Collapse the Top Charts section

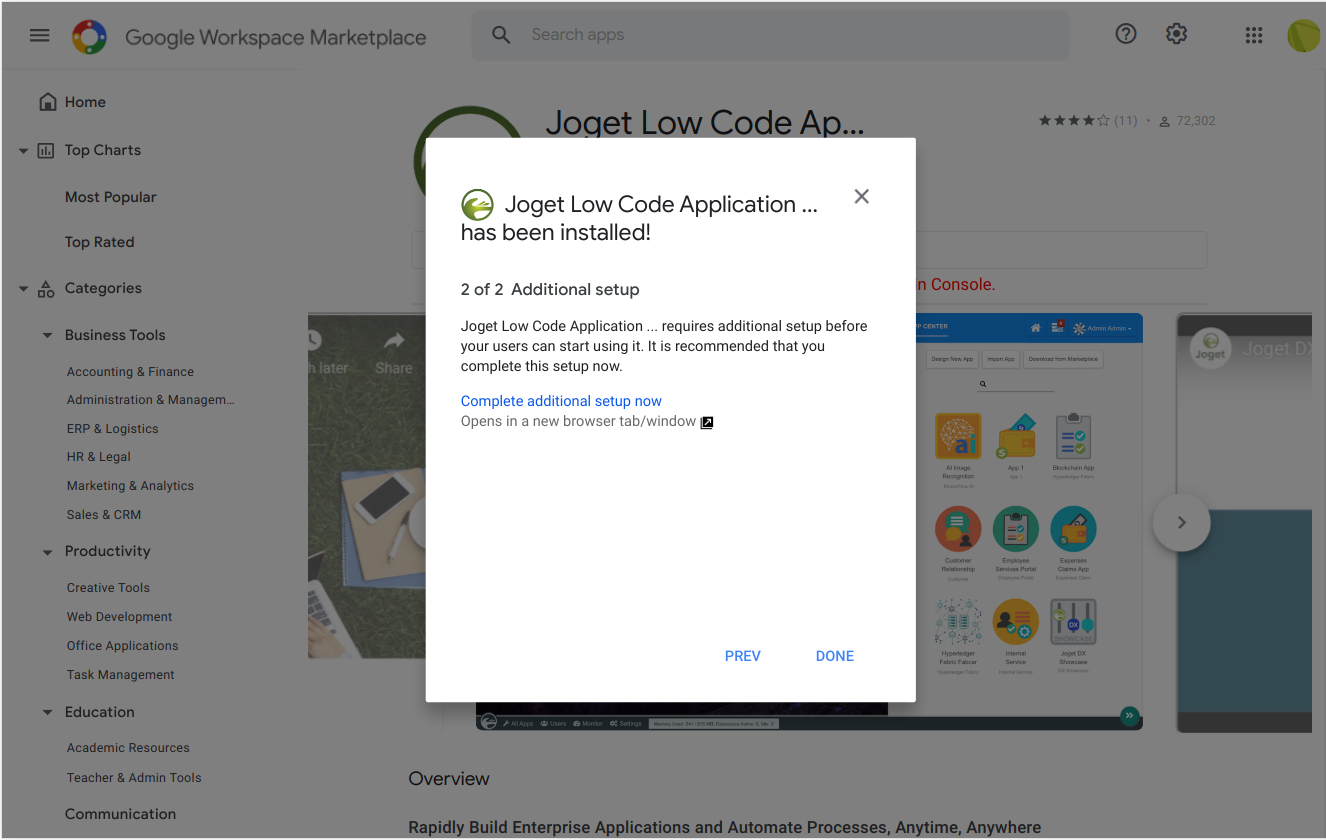(x=23, y=151)
